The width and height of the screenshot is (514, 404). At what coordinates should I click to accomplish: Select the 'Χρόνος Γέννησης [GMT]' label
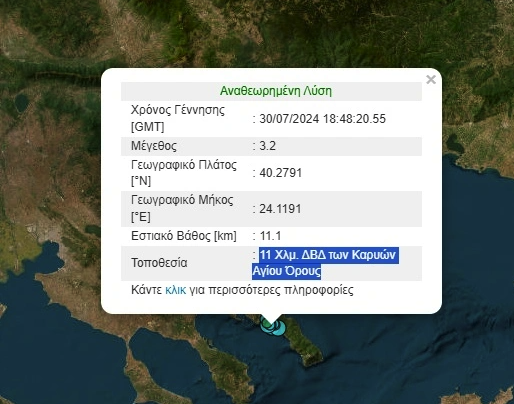(x=178, y=118)
